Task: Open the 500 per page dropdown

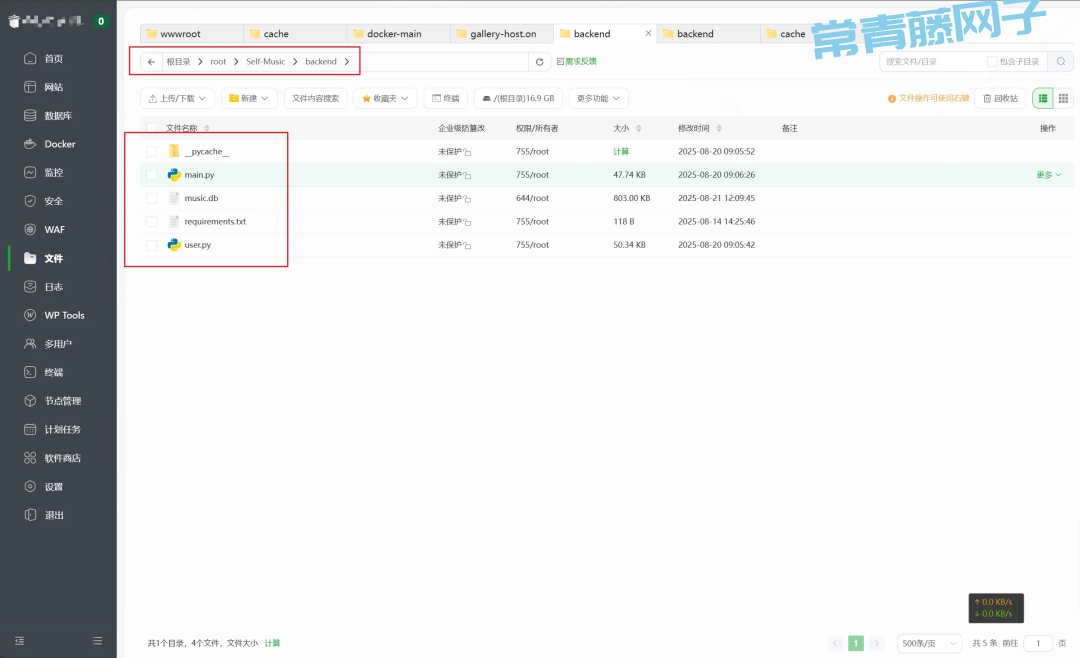Action: 929,643
